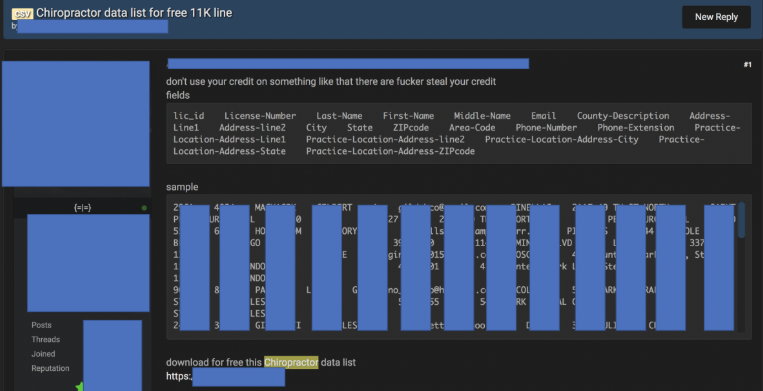Image resolution: width=763 pixels, height=391 pixels.
Task: Click the Threads stat label
Action: coord(46,339)
